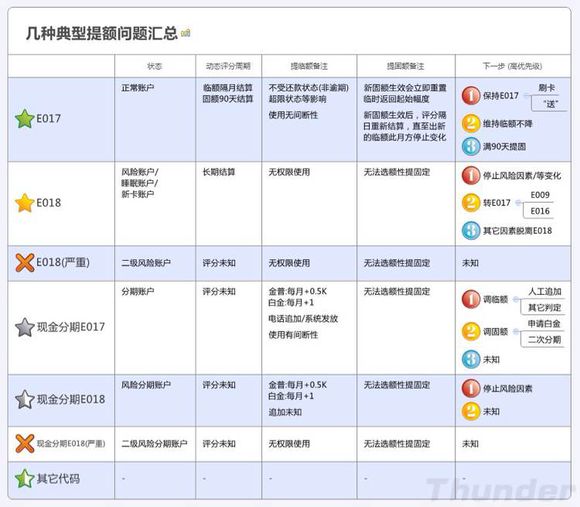Click the gray star icon beside 现金分期E017
The height and width of the screenshot is (507, 580).
(24, 327)
